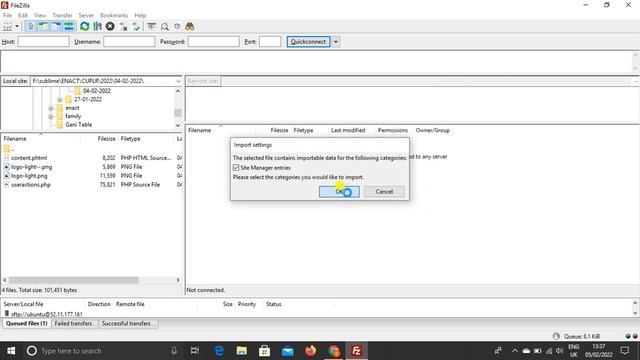Select the content.phtml file

pos(29,158)
